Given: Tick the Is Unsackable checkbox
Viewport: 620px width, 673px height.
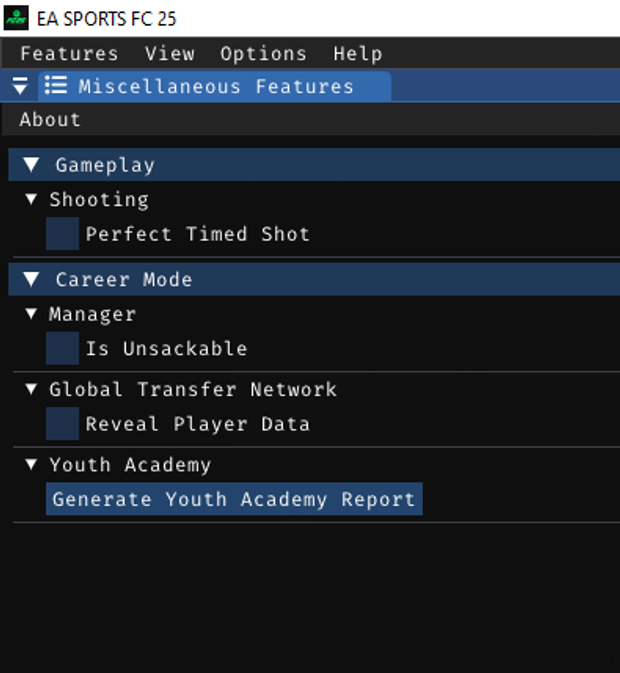Looking at the screenshot, I should pyautogui.click(x=62, y=349).
